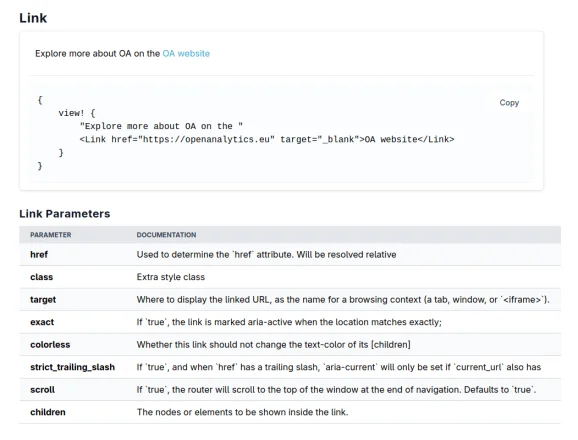Copy the Link code example

509,103
